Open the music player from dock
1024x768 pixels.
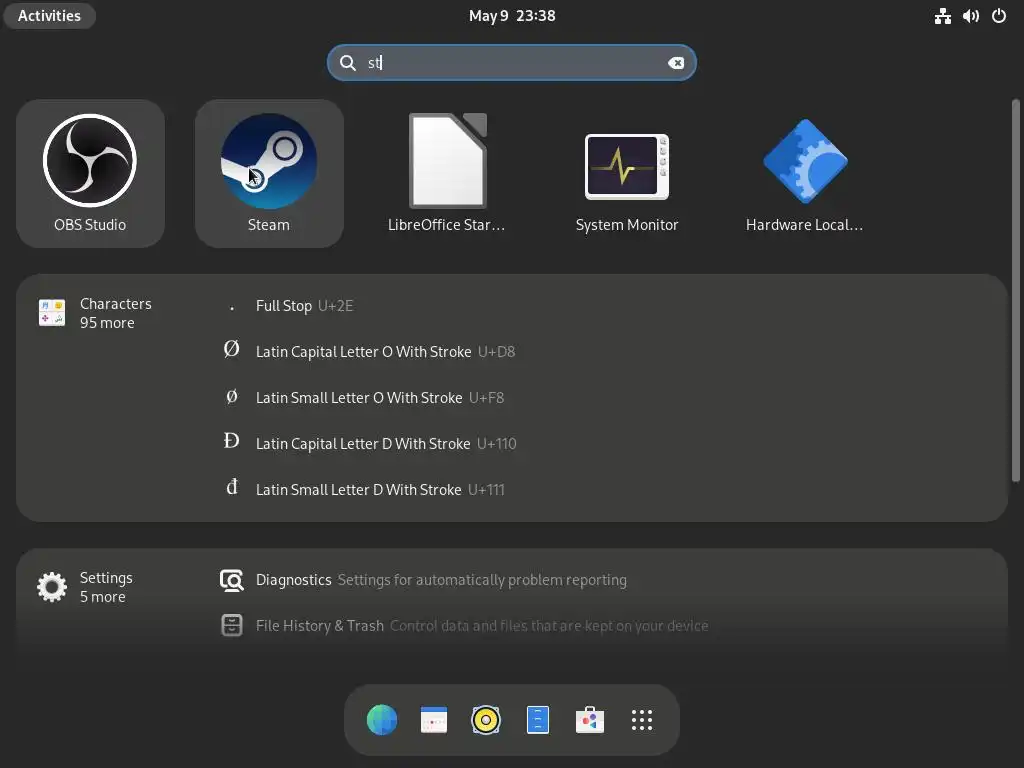point(486,720)
